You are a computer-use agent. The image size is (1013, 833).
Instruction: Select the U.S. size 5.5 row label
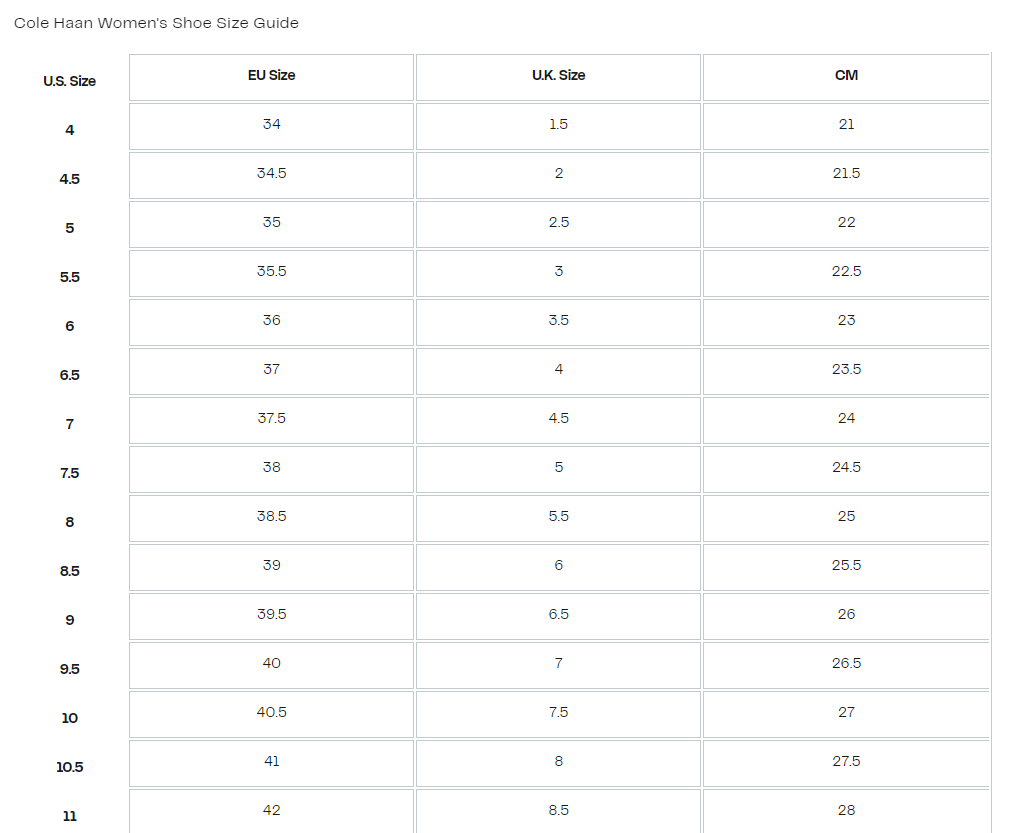(x=69, y=277)
